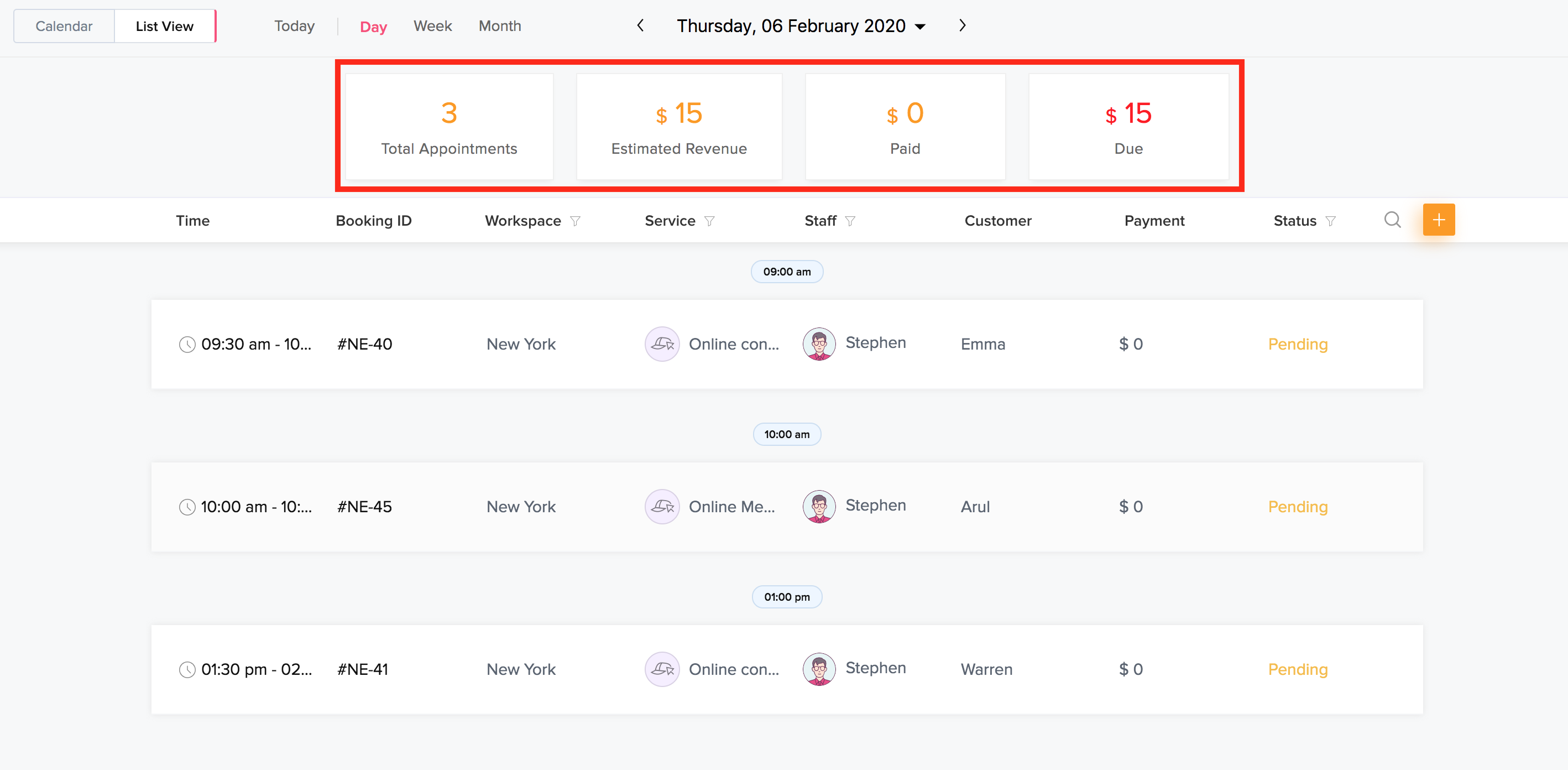Image resolution: width=1568 pixels, height=770 pixels.
Task: Click Pending status for Arul's booking
Action: coord(1297,507)
